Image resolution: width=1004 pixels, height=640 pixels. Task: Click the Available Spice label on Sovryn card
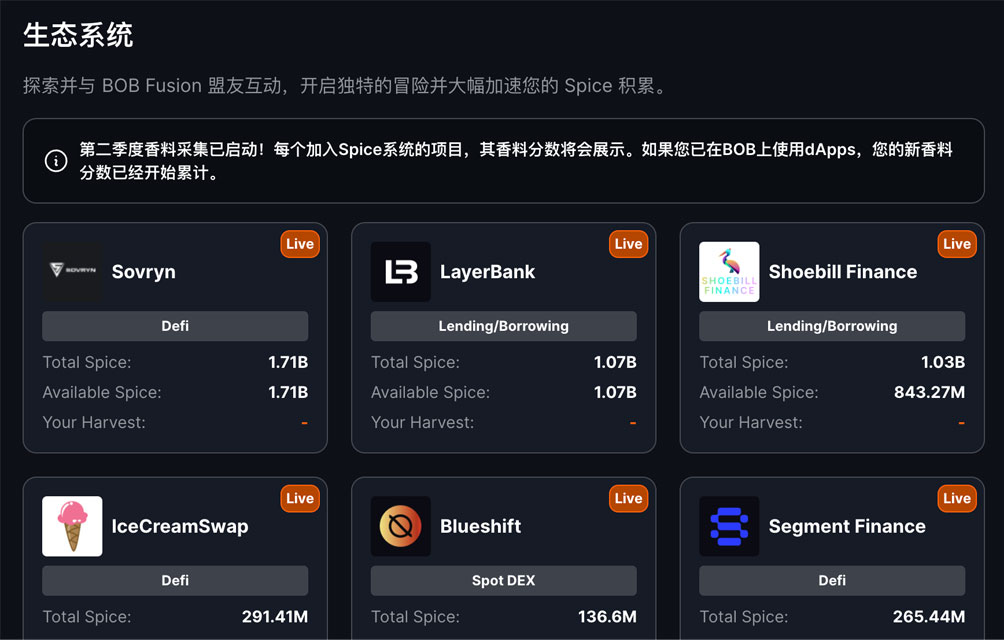coord(102,392)
